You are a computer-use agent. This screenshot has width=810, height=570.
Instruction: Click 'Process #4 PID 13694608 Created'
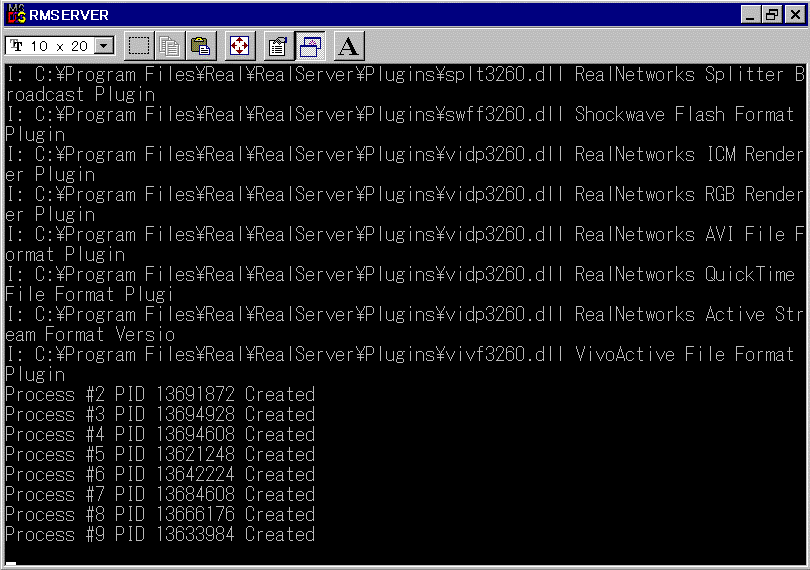(160, 435)
